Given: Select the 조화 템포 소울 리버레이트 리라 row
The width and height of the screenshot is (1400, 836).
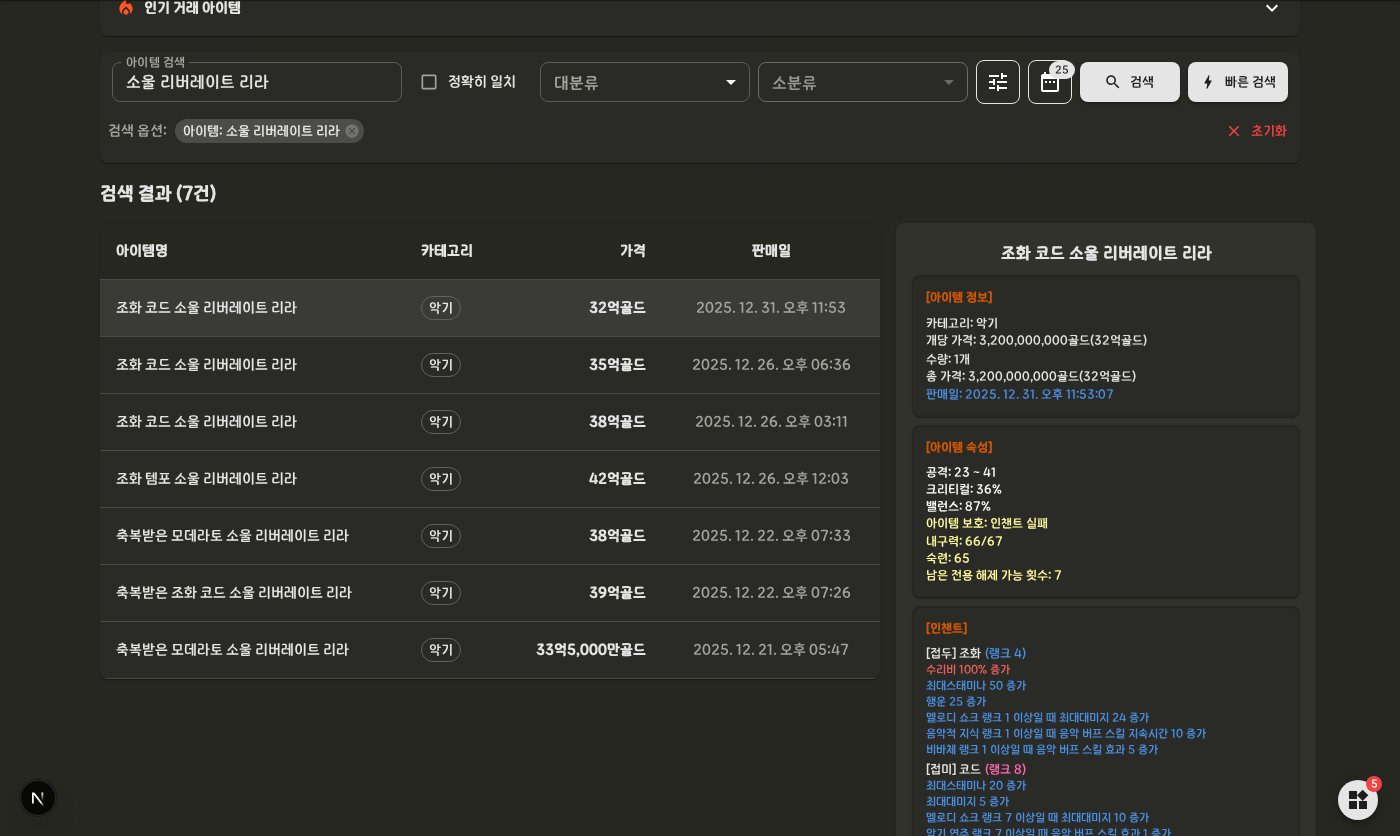Looking at the screenshot, I should click(x=490, y=479).
